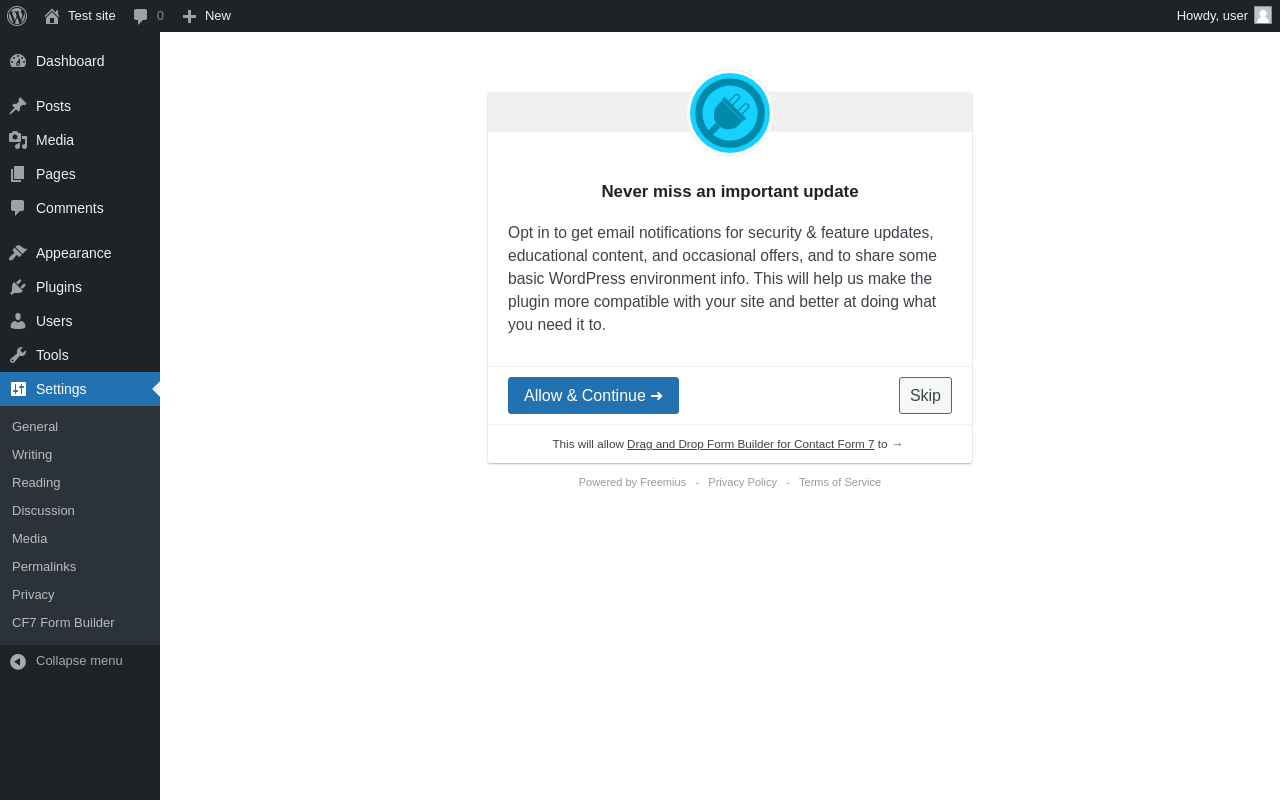
Task: Click Allow & Continue button
Action: (593, 396)
